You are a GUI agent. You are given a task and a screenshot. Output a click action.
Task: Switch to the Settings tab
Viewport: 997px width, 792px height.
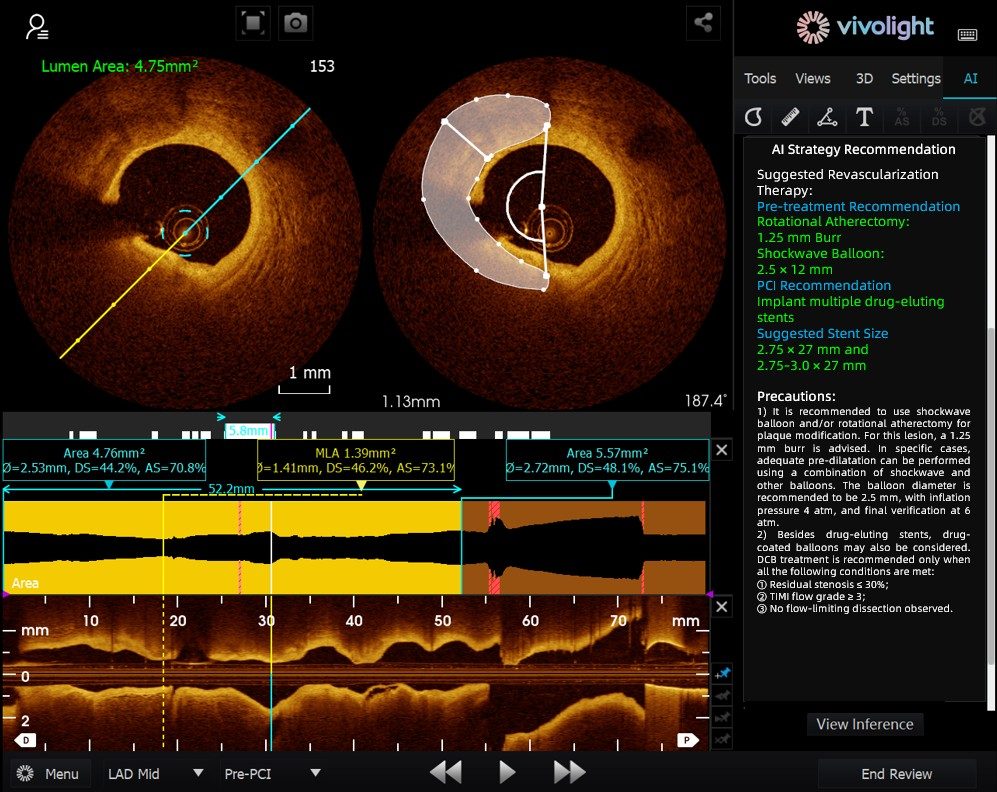(915, 78)
